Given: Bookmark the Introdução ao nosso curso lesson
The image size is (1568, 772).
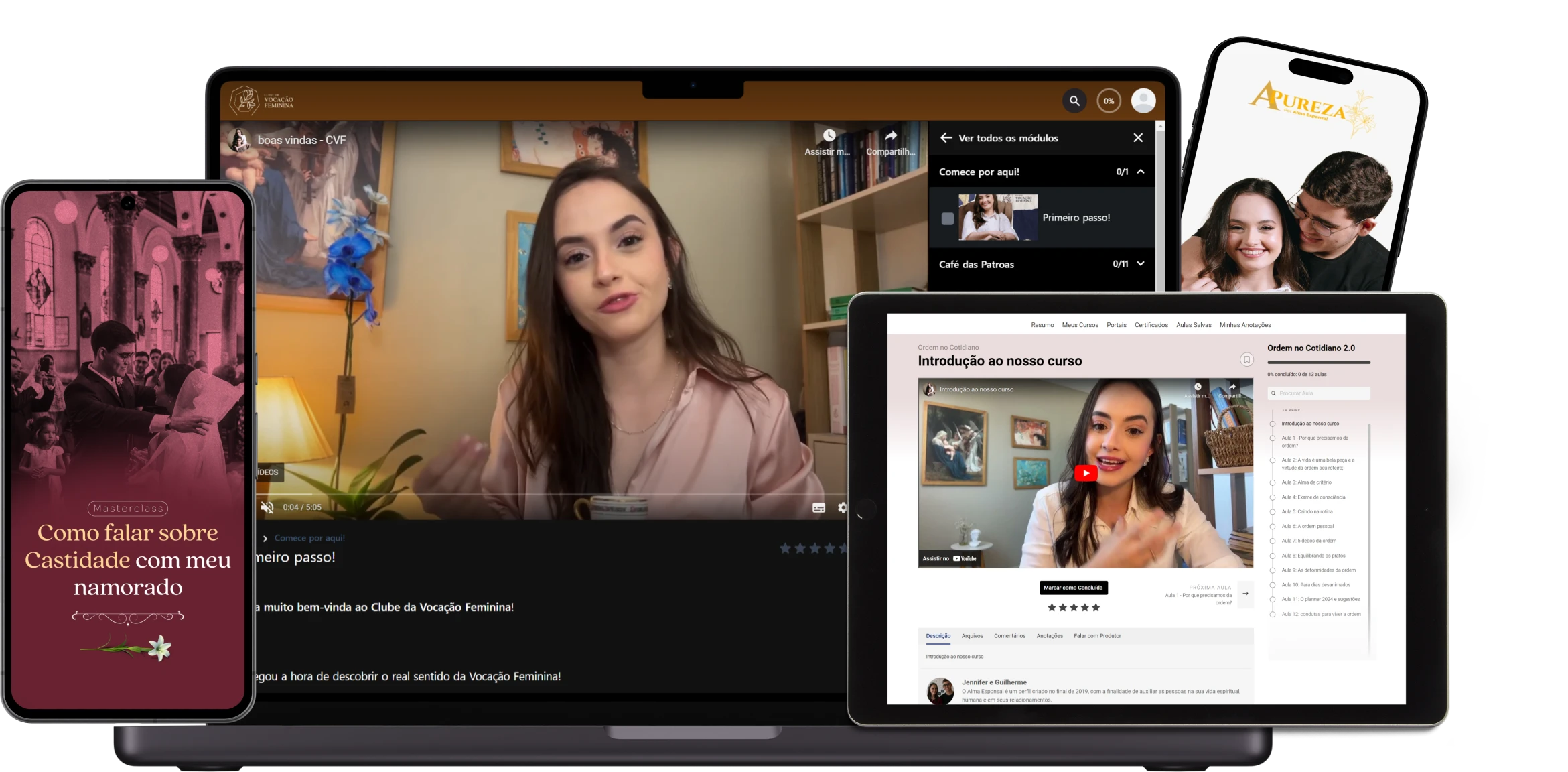Looking at the screenshot, I should 1246,360.
